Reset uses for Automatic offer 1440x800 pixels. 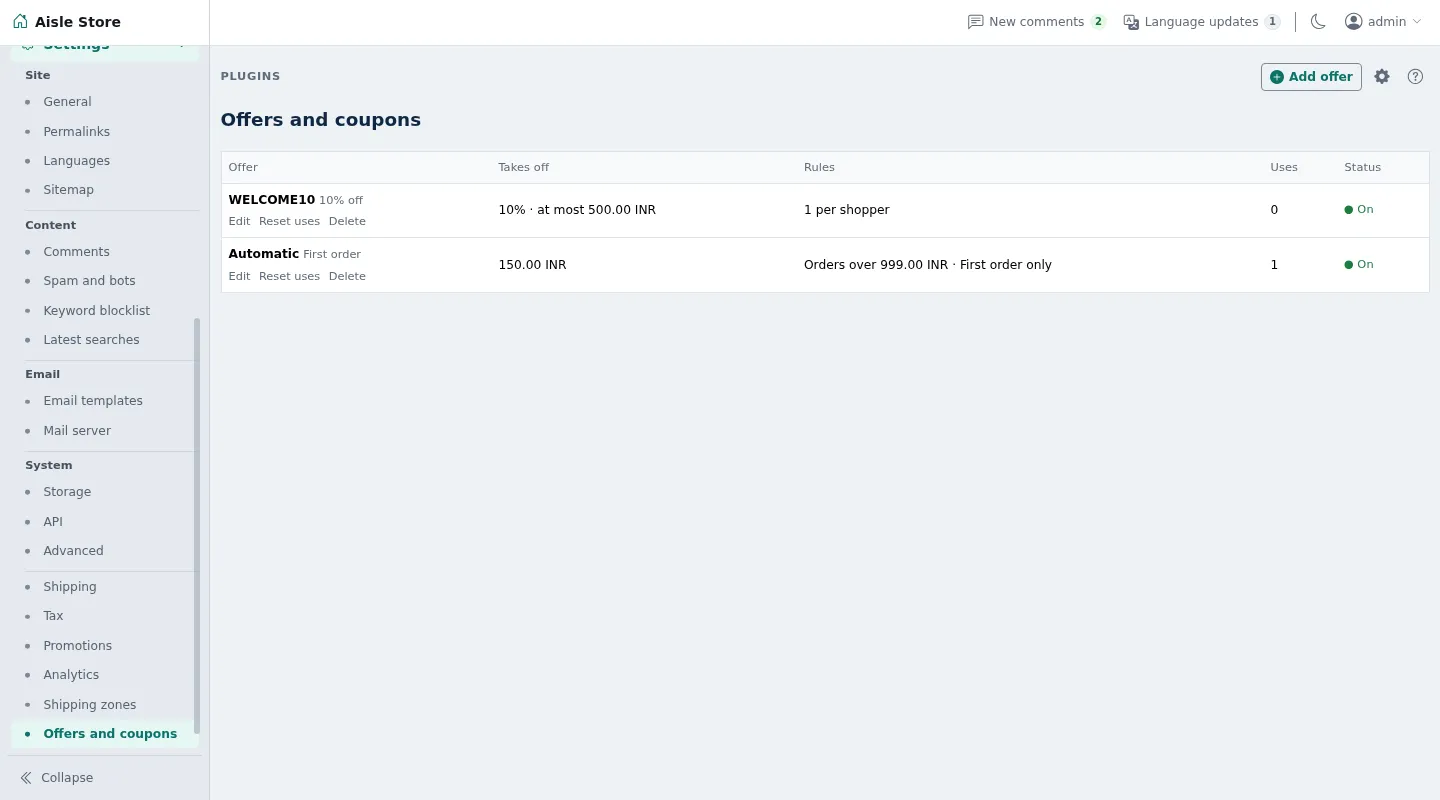click(289, 276)
